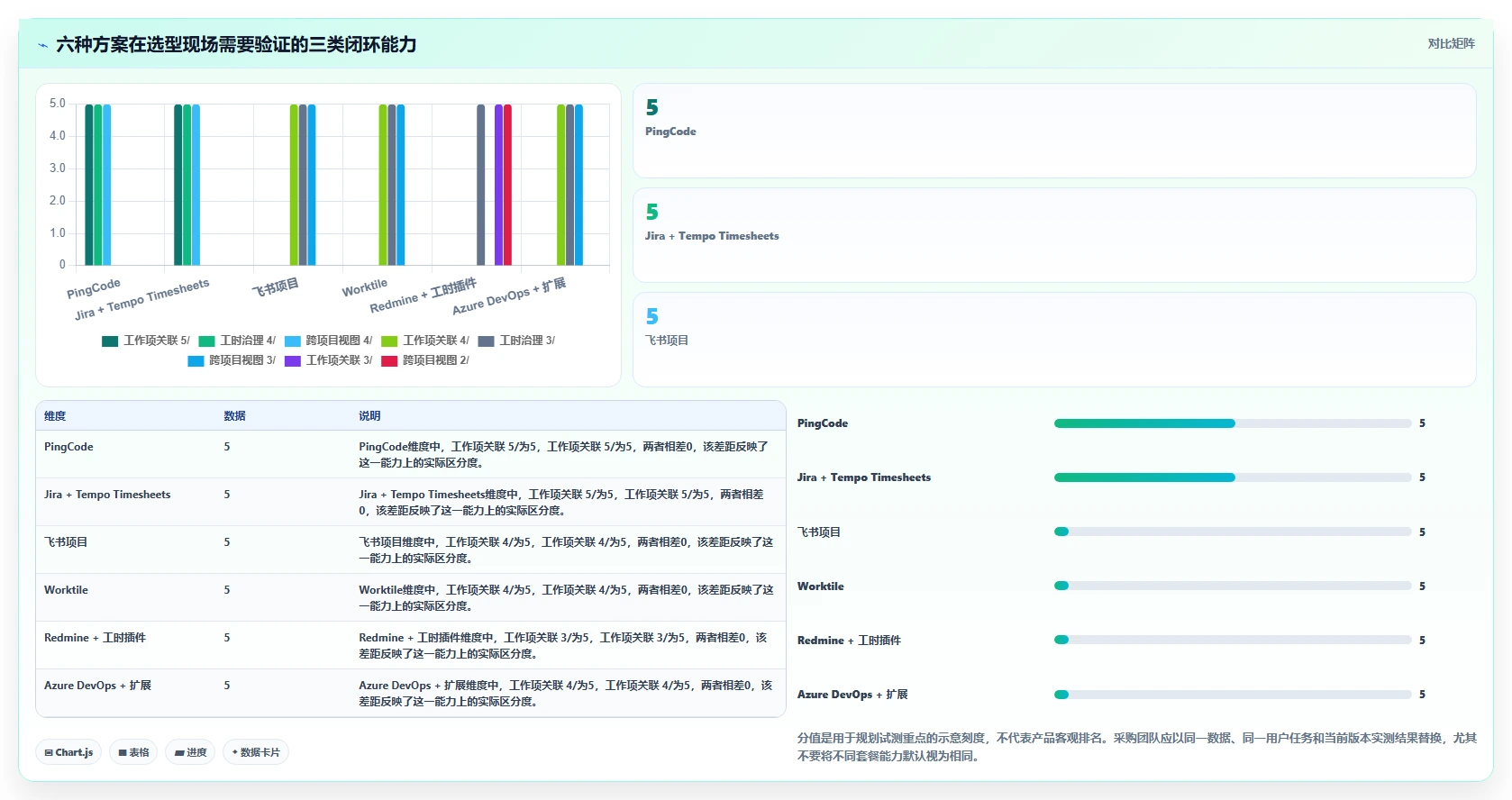Viewport: 1512px width, 800px height.
Task: Click the Redmine + 工时插件 x-axis label
Action: pyautogui.click(x=424, y=296)
